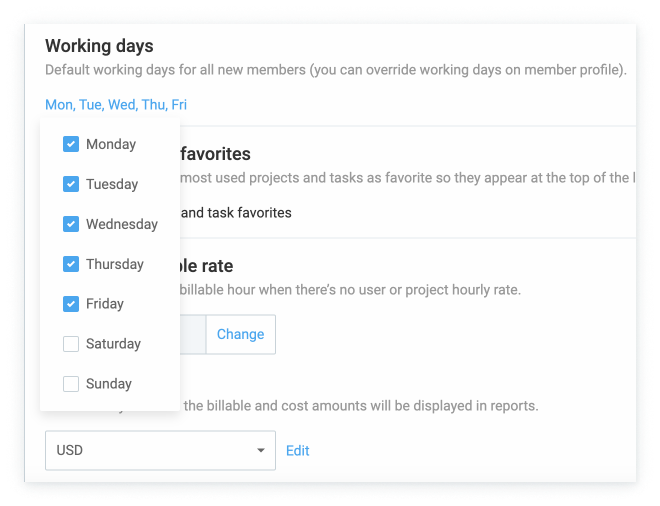
Task: Open the USD currency dropdown
Action: 146,450
